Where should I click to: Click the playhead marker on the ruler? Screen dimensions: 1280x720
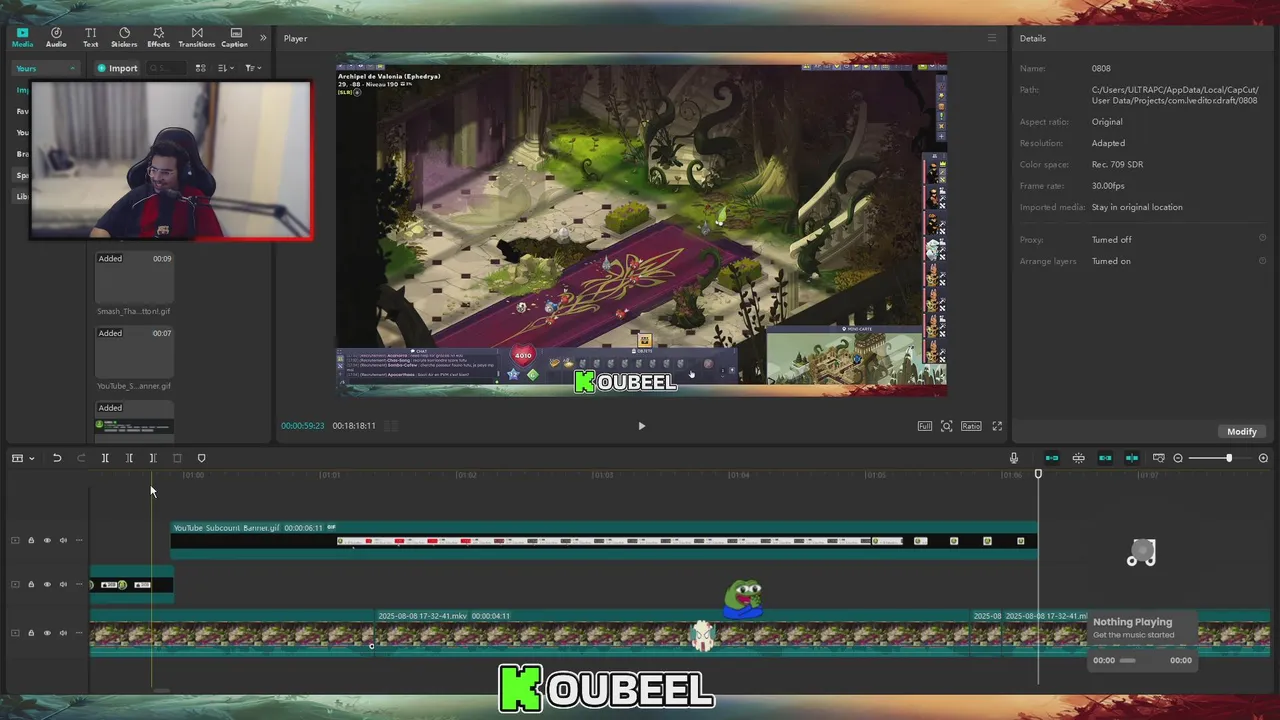pos(1038,474)
